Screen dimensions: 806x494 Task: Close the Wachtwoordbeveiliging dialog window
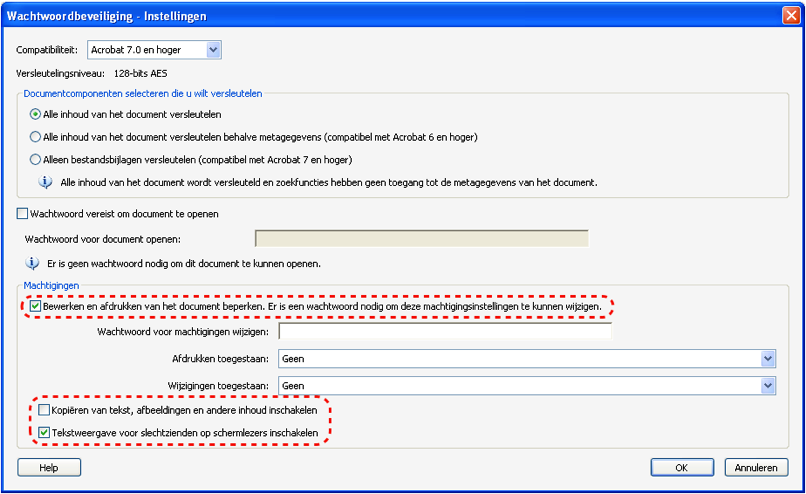click(x=791, y=16)
